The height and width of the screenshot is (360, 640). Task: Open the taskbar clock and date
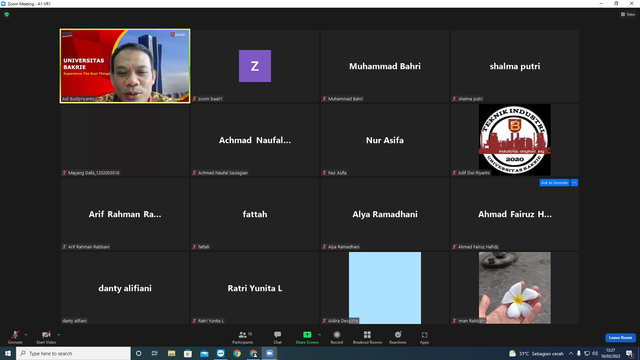pyautogui.click(x=610, y=353)
